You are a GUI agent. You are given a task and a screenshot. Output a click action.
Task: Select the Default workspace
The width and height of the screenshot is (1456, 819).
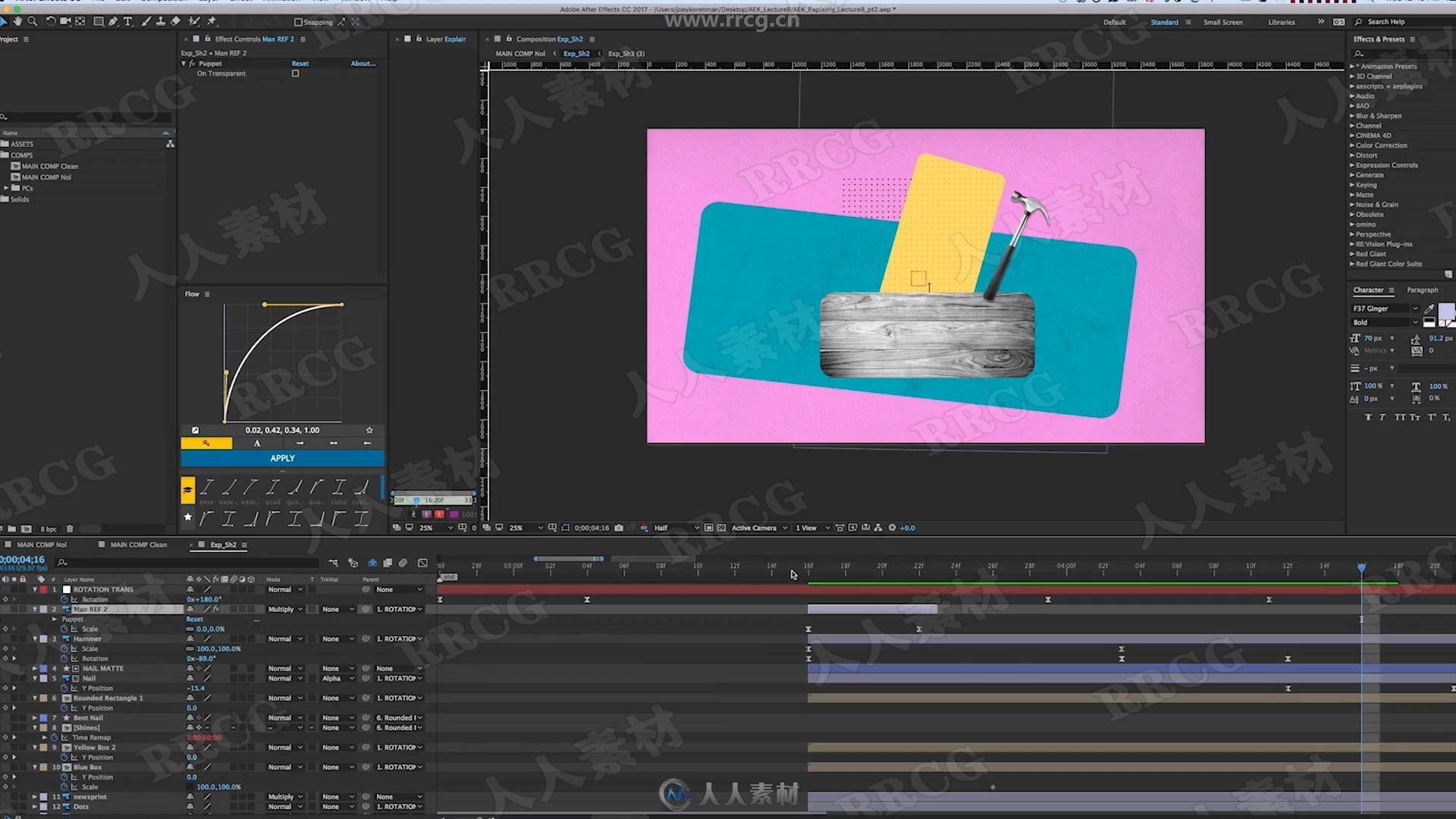pos(1114,22)
